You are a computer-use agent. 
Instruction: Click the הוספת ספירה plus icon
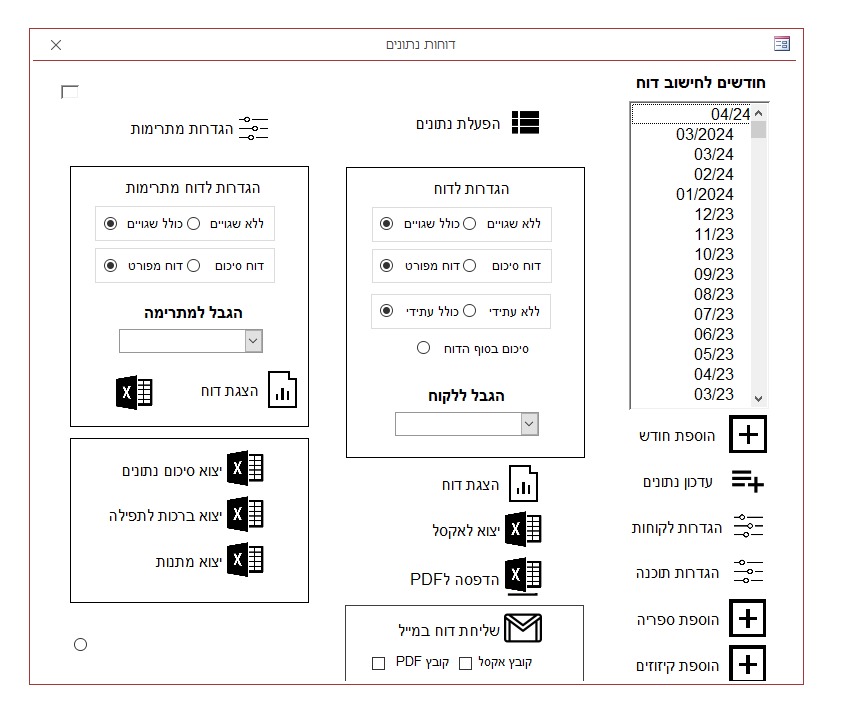(748, 618)
